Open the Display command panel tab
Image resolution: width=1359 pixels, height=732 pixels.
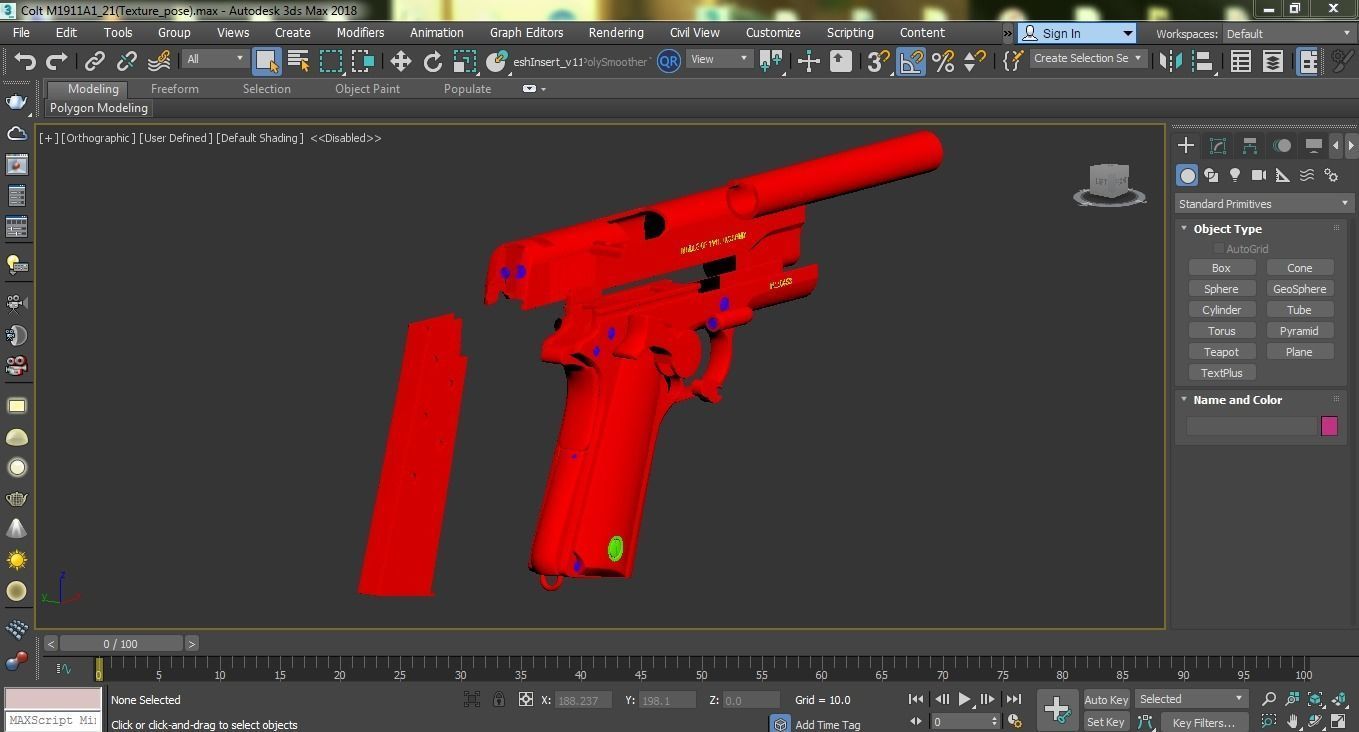[x=1314, y=146]
